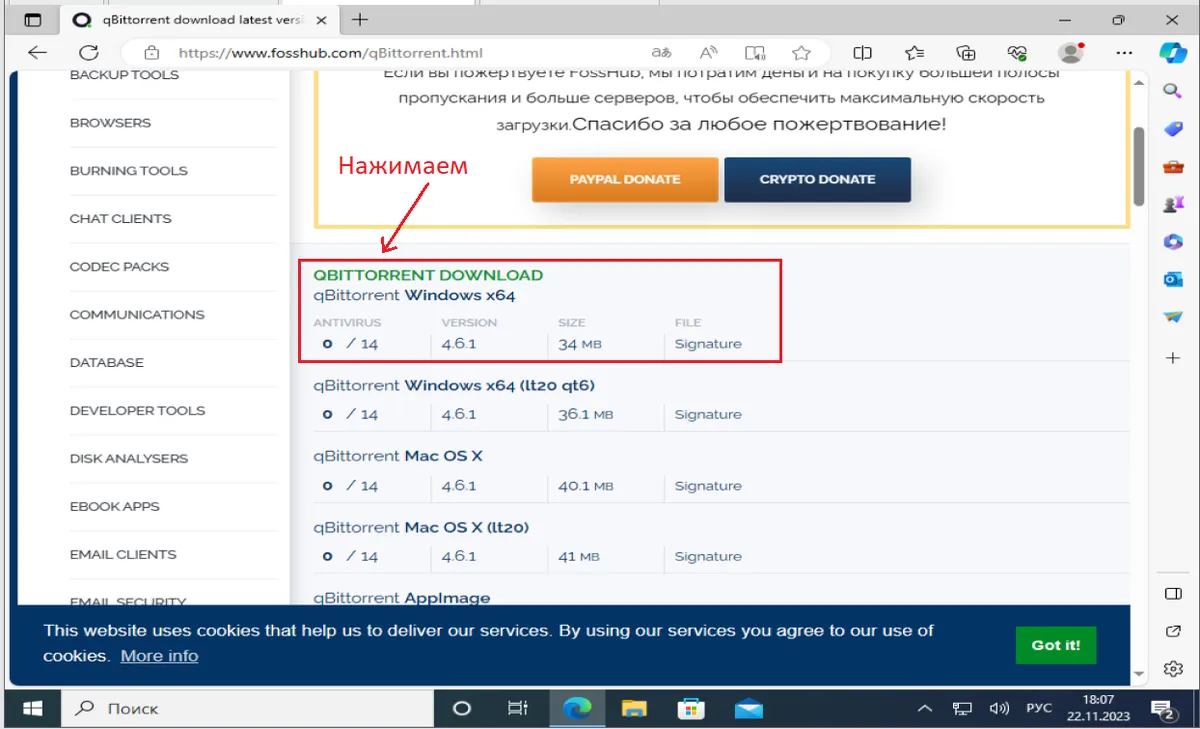Open sidebar Drop paper-plane icon
1200x729 pixels.
1173,318
